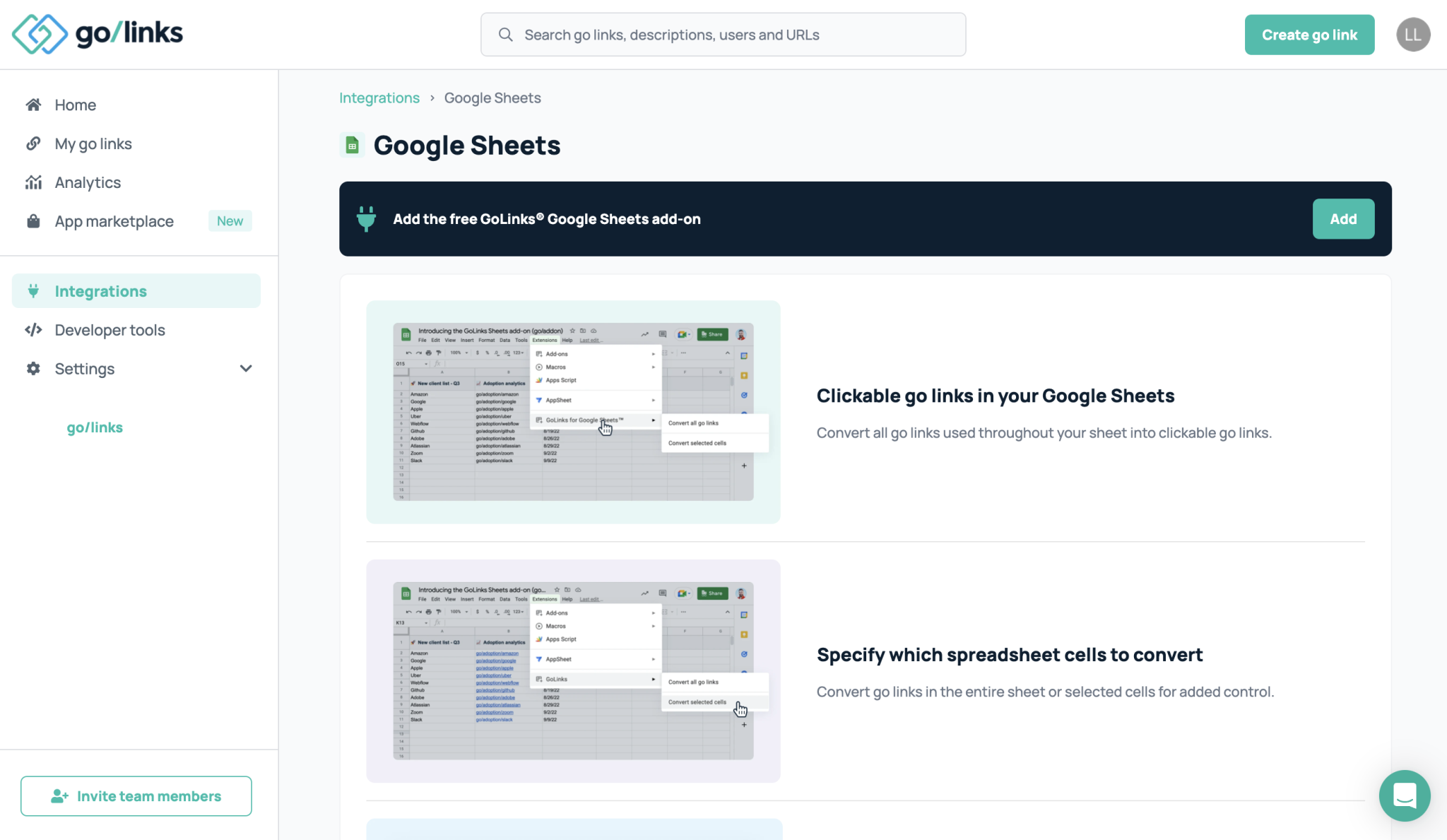Click the plug icon in the add-on banner

pyautogui.click(x=366, y=218)
